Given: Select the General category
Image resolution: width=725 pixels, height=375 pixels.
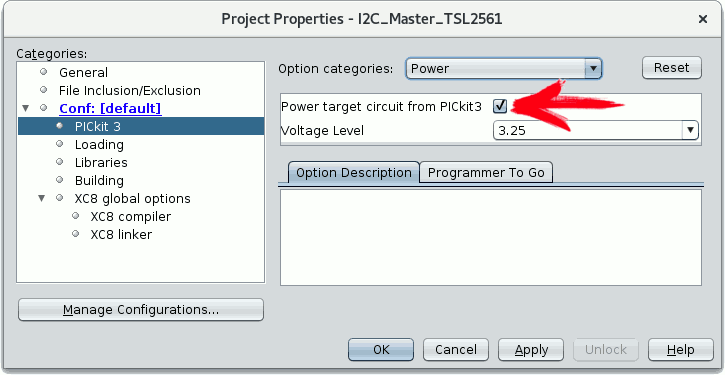Looking at the screenshot, I should [x=83, y=73].
